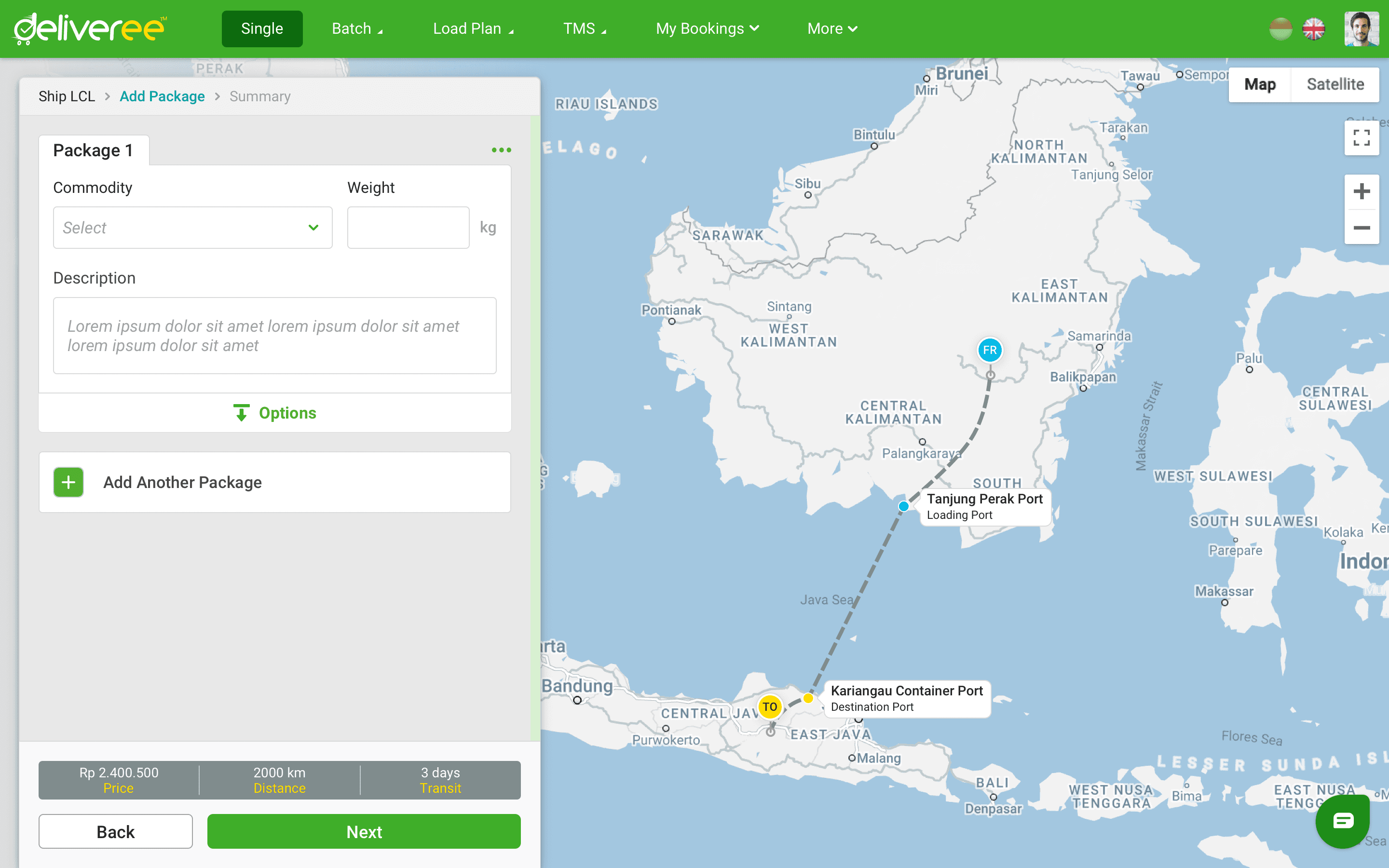Zoom out on the map
This screenshot has height=868, width=1389.
coord(1362,228)
